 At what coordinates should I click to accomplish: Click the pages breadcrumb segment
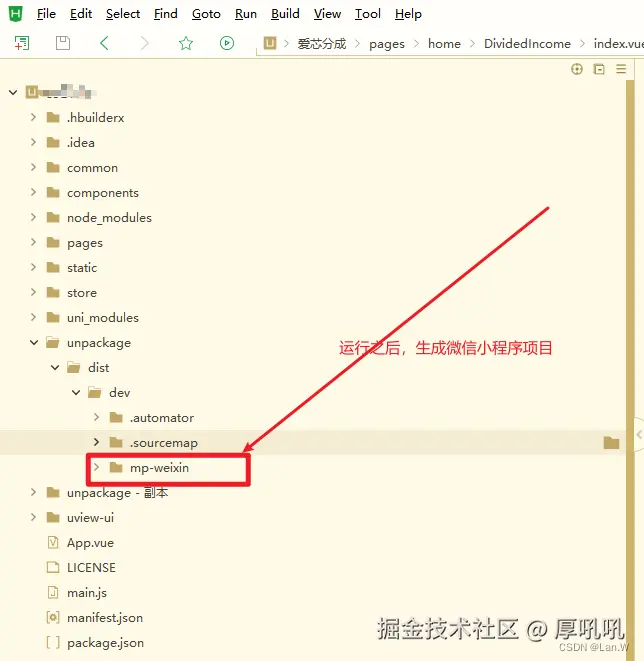click(x=386, y=43)
